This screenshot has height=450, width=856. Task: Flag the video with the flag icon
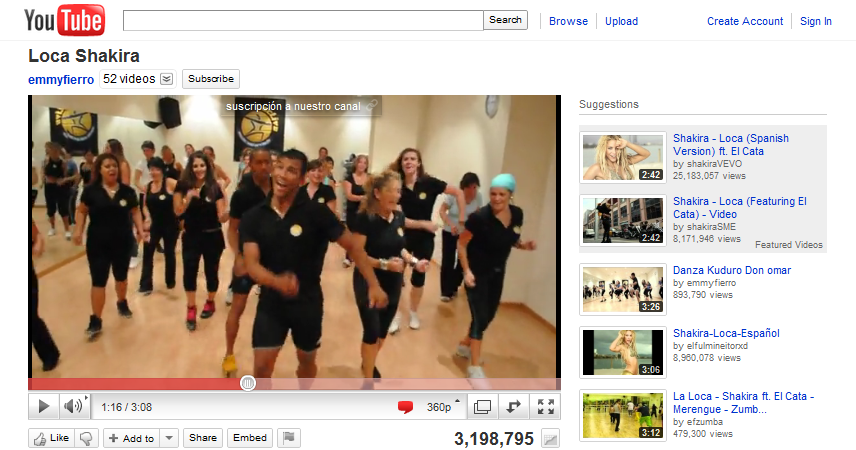point(289,437)
